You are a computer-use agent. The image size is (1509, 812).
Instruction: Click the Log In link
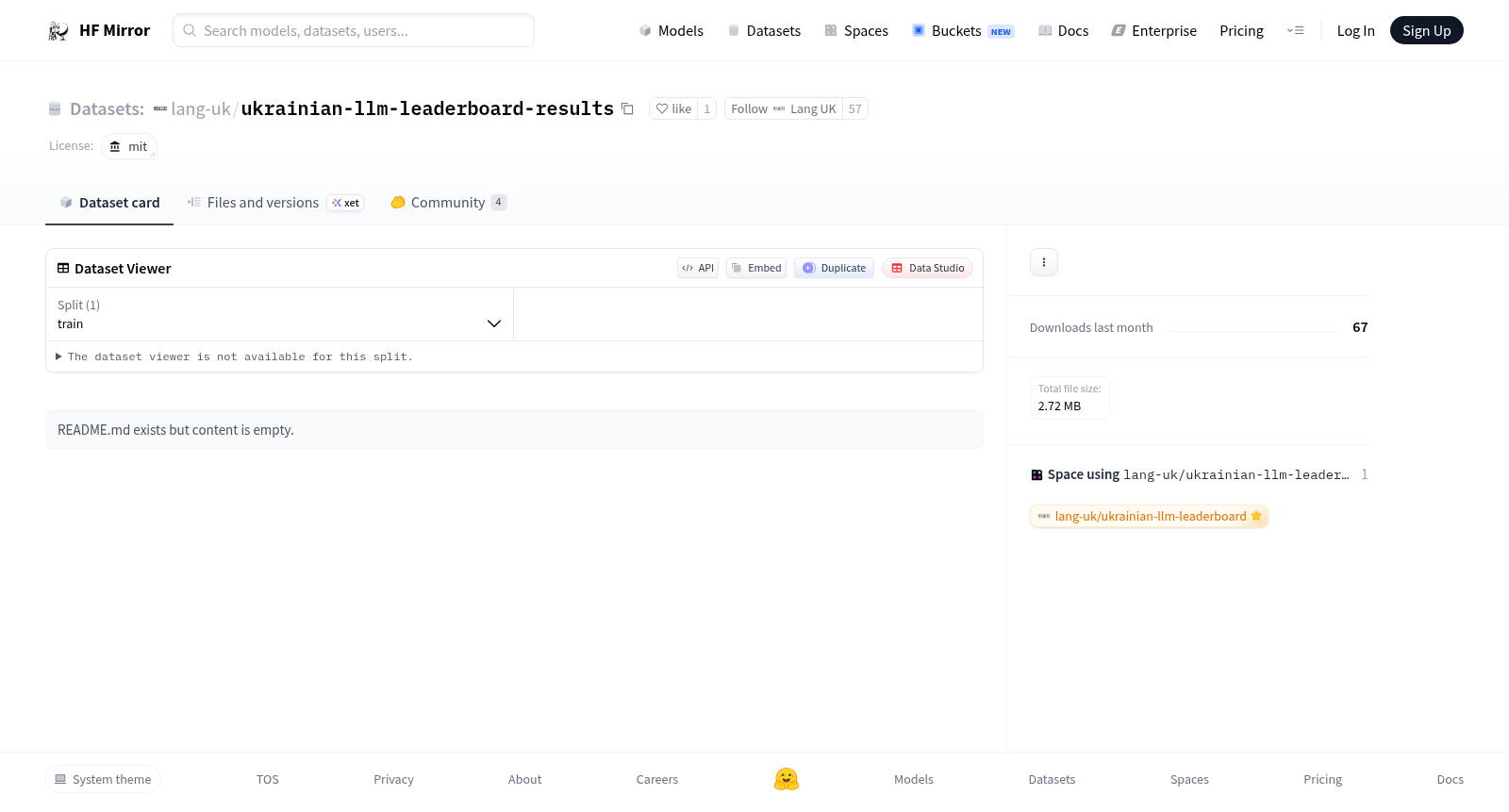point(1355,31)
